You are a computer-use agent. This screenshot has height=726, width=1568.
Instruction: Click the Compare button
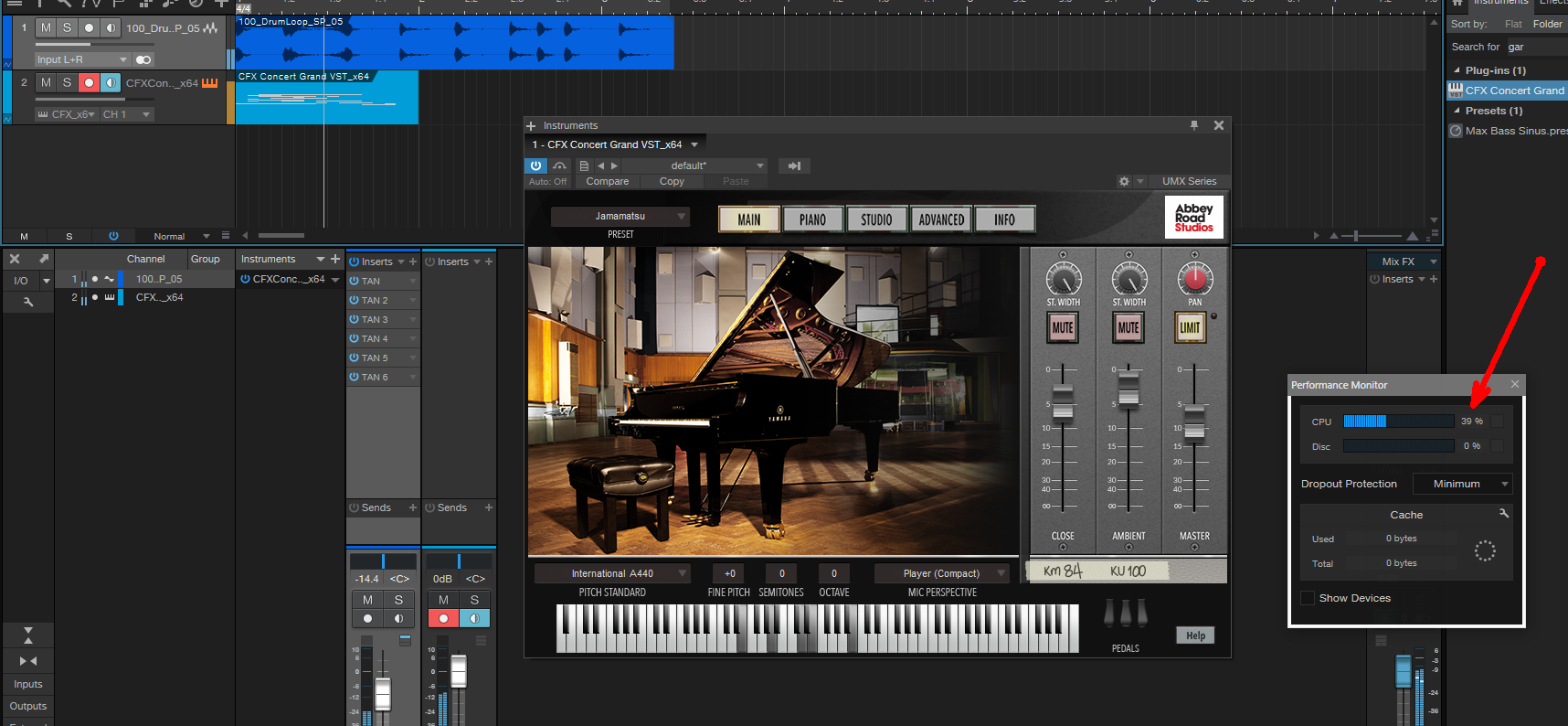pyautogui.click(x=608, y=181)
